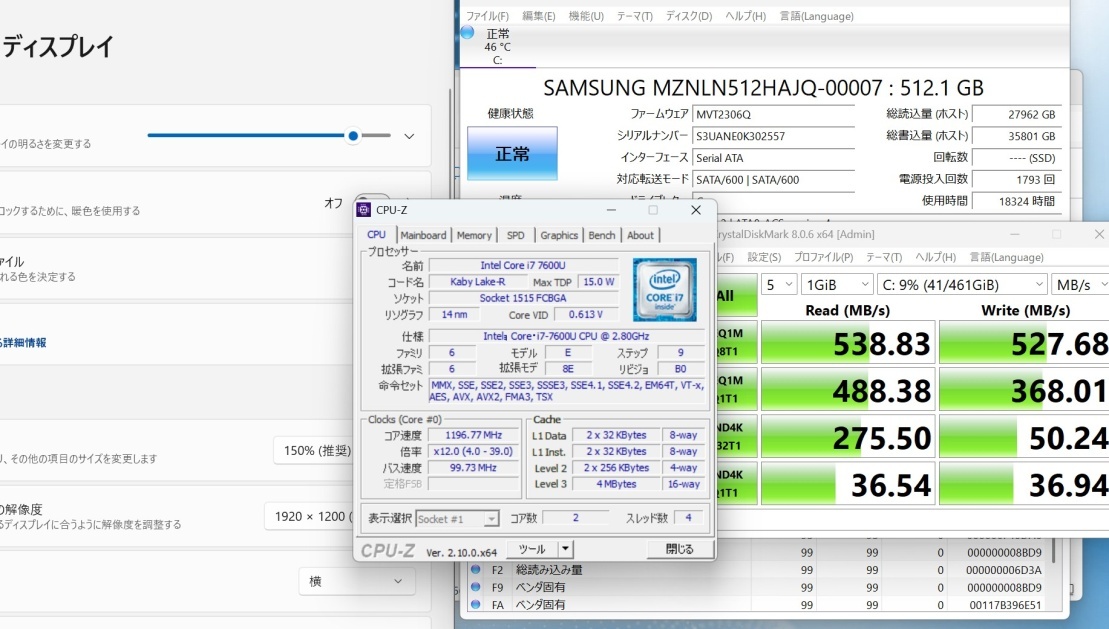Switch to the Graphics tab in CPU-Z
This screenshot has height=629, width=1109.
[x=559, y=236]
